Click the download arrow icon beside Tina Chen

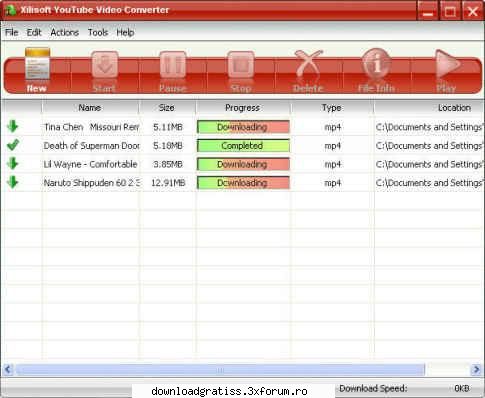point(13,126)
